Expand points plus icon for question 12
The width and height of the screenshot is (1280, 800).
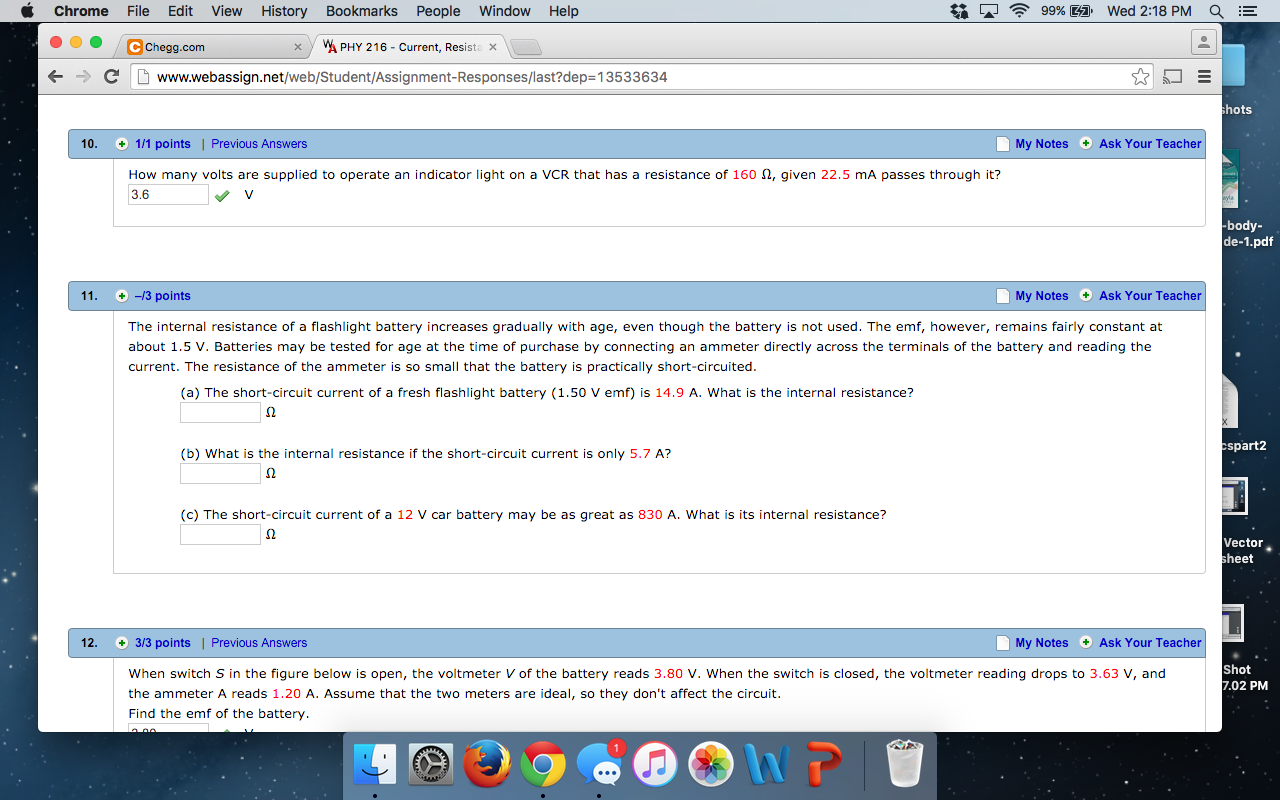122,643
